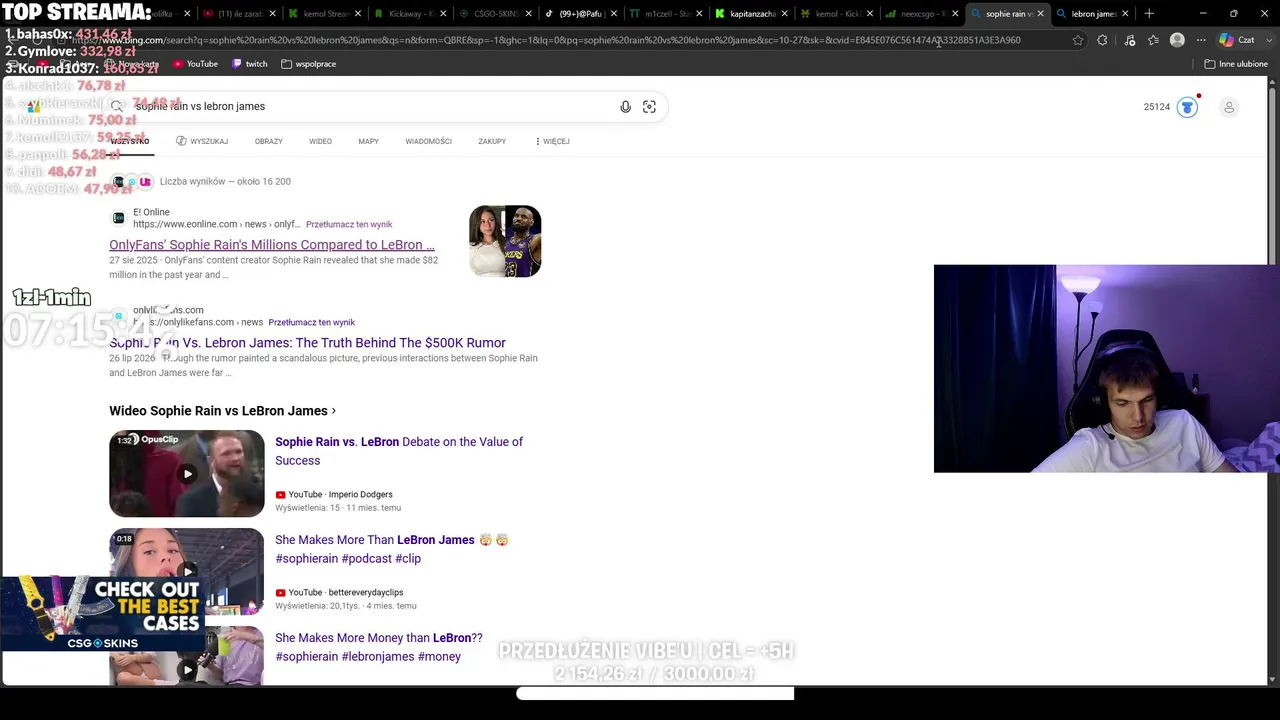Add page to favorites with the star icon
The width and height of the screenshot is (1280, 720).
point(1078,40)
